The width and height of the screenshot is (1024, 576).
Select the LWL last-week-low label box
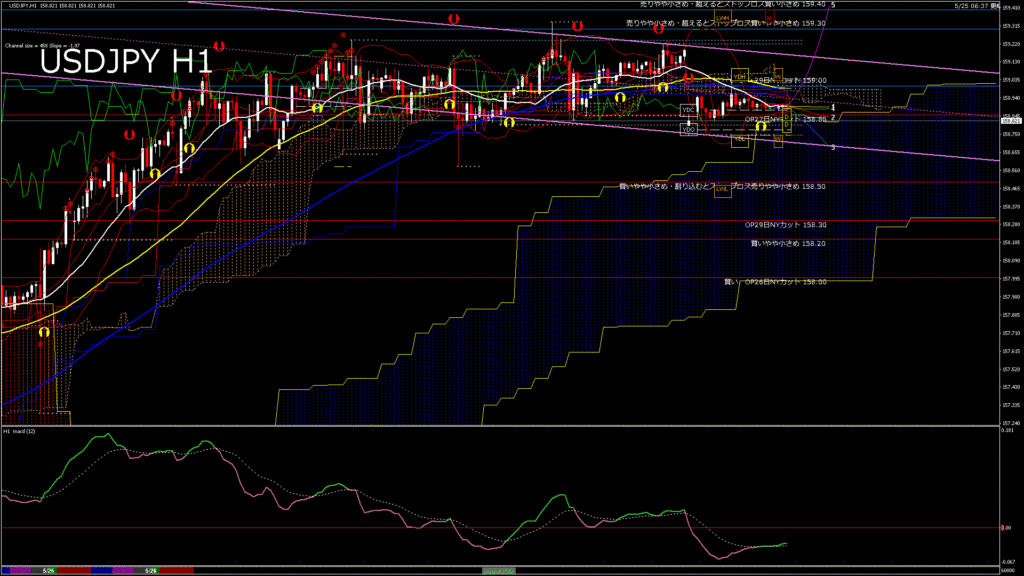click(x=723, y=189)
